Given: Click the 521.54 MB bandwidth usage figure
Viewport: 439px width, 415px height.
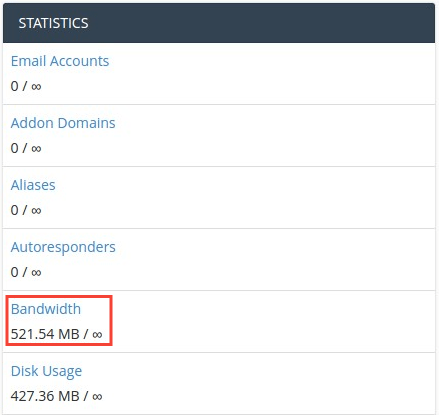Looking at the screenshot, I should [45, 334].
